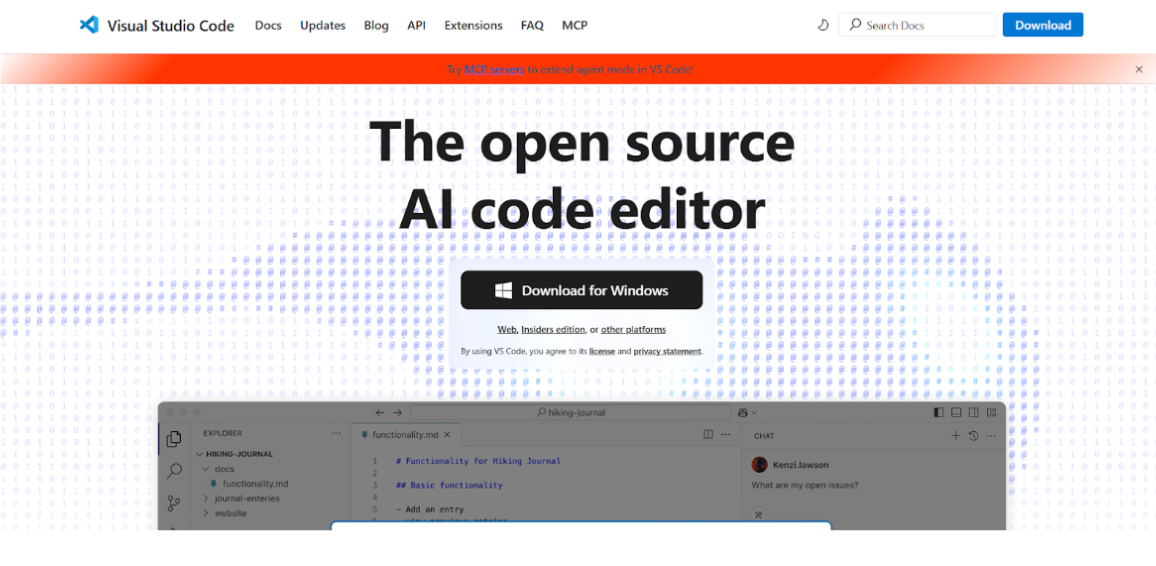Open the Extensions navigation item

473,25
